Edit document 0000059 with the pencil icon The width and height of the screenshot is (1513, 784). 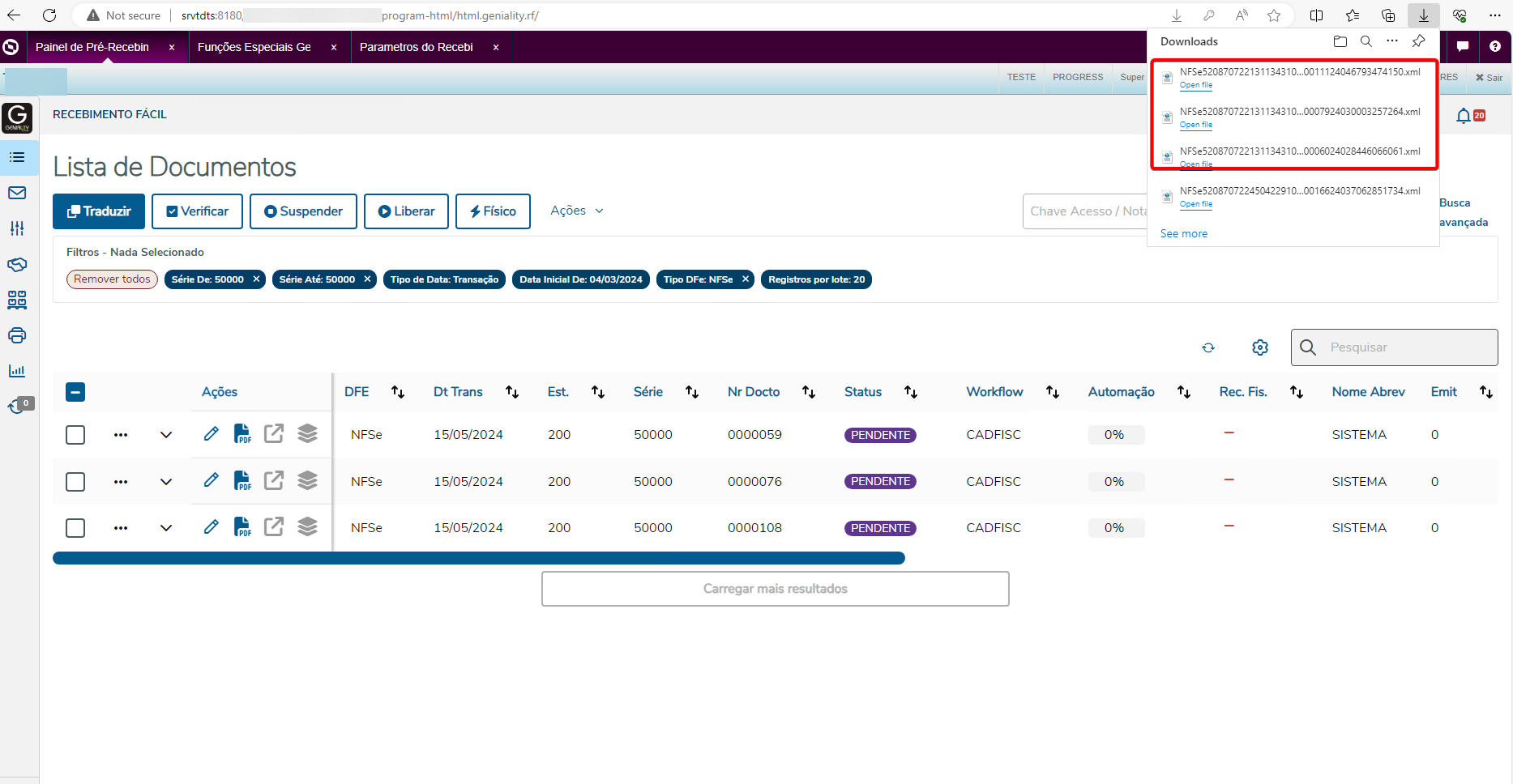coord(211,434)
